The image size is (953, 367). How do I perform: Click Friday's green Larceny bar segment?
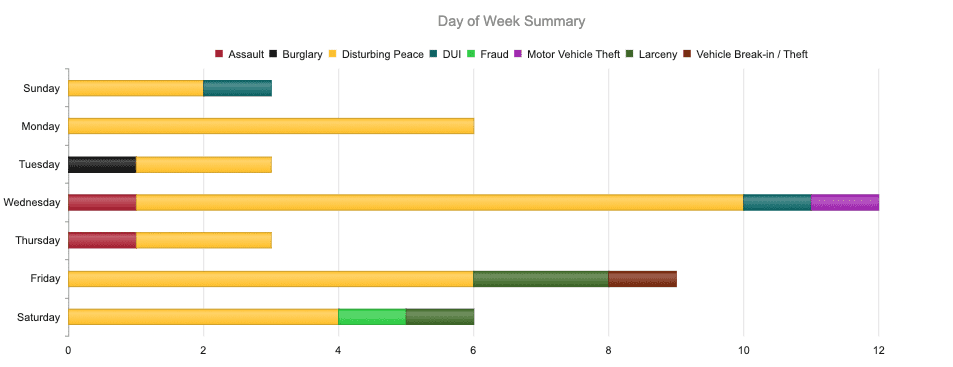click(x=541, y=279)
